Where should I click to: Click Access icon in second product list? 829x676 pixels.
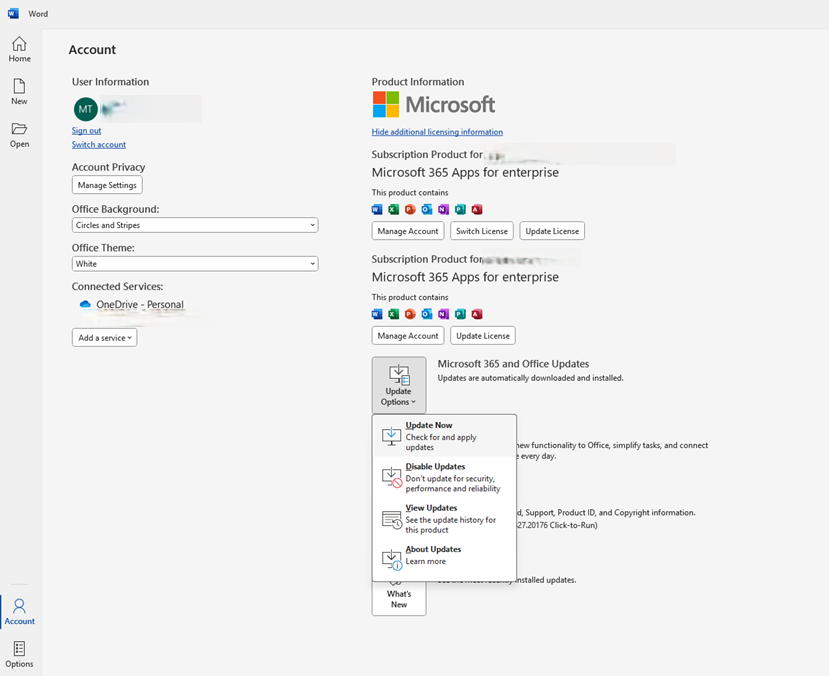point(477,314)
